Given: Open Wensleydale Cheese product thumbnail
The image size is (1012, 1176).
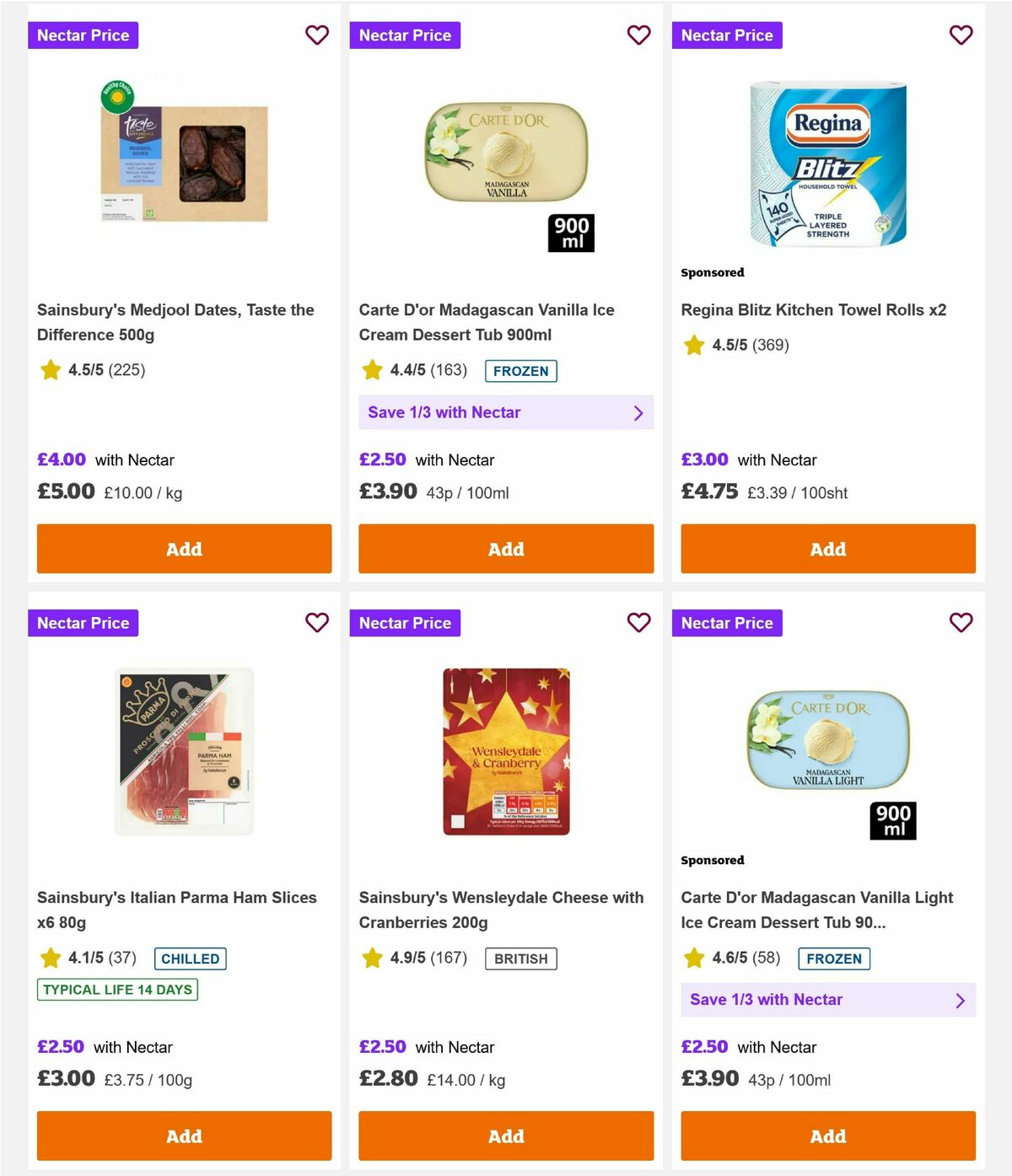Looking at the screenshot, I should pyautogui.click(x=505, y=750).
